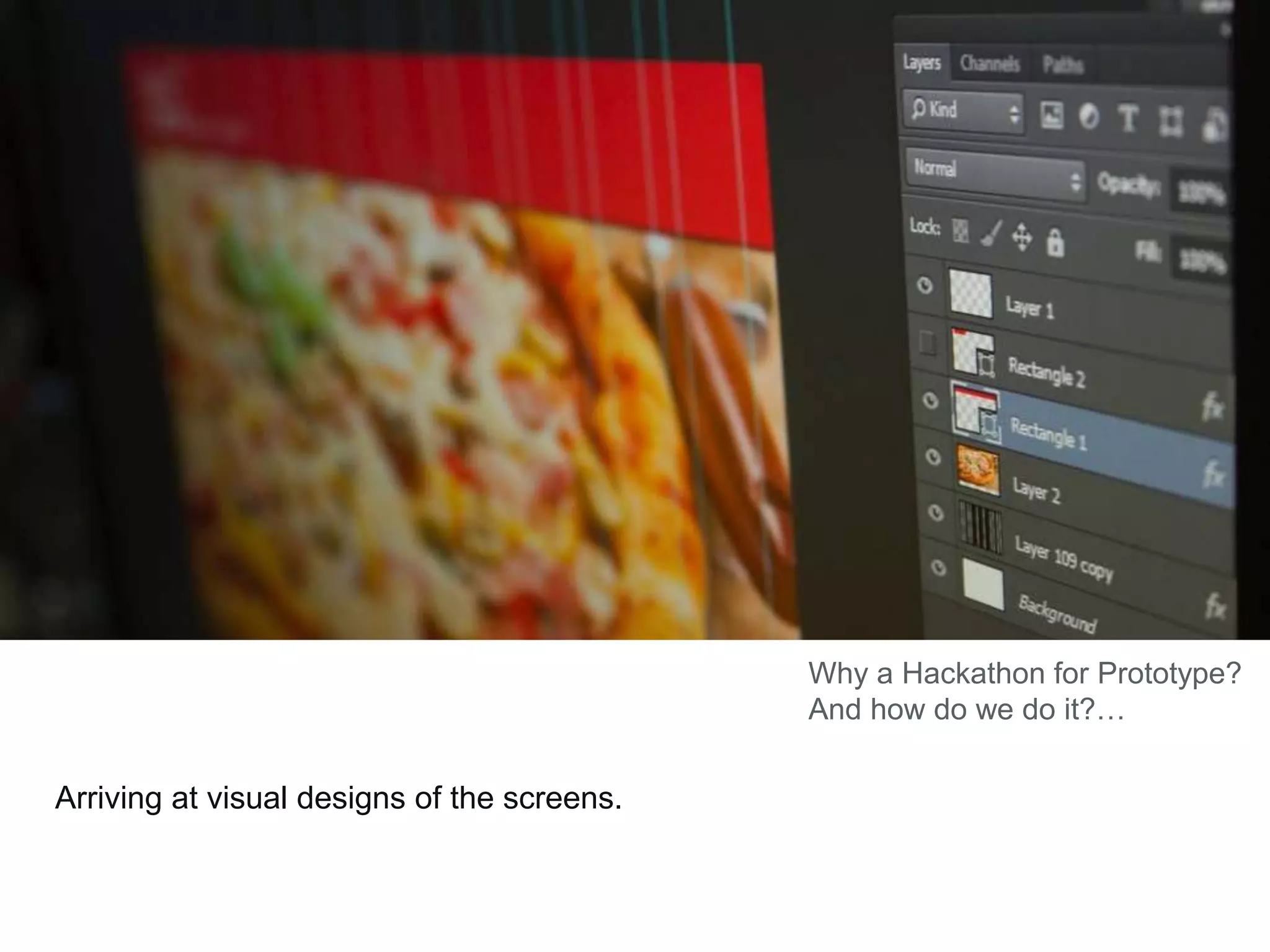Hide the Layer 109 copy layer
The height and width of the screenshot is (952, 1270).
(x=936, y=513)
